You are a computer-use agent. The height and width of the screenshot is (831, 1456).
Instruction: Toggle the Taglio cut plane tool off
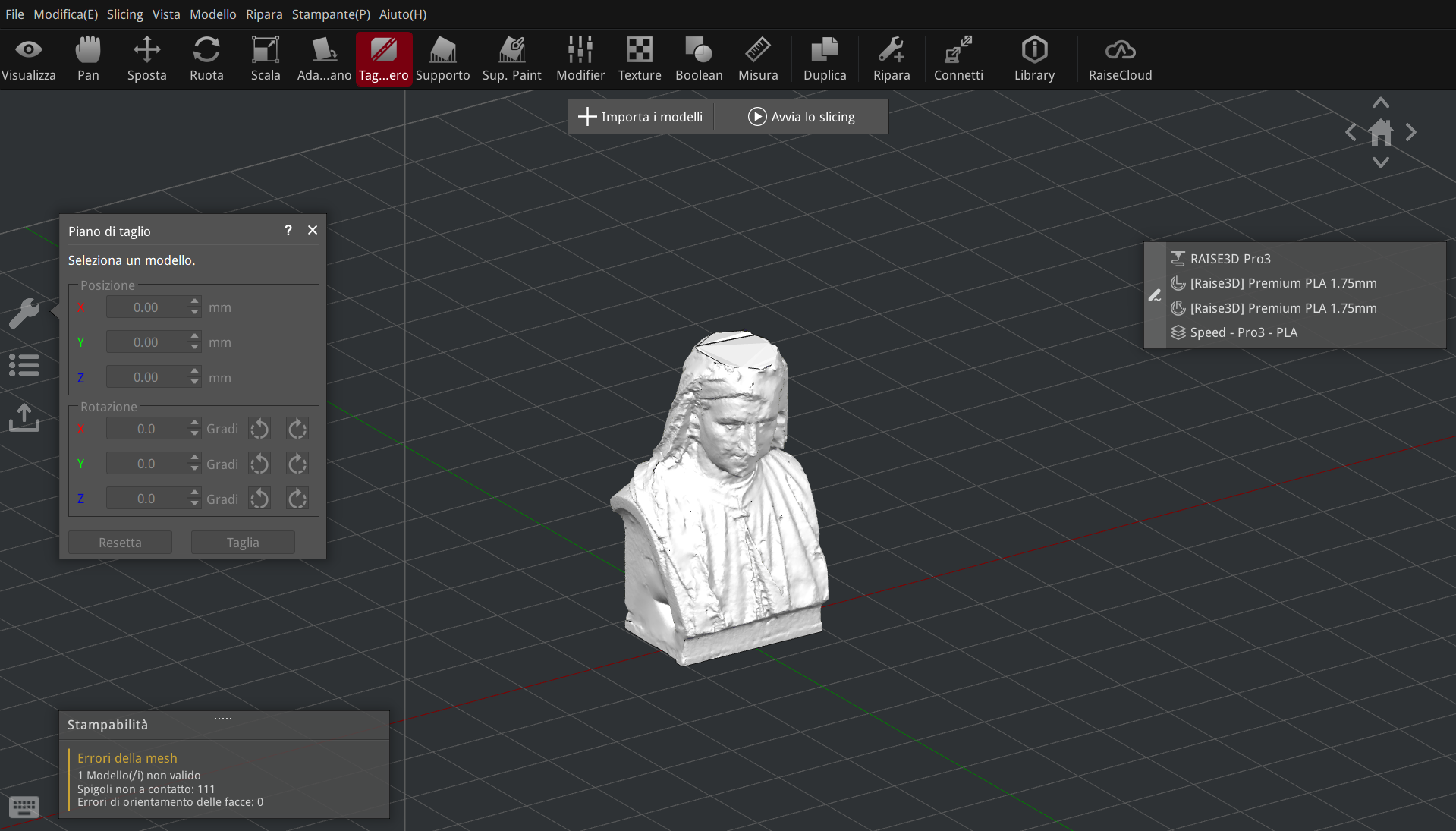coord(383,59)
